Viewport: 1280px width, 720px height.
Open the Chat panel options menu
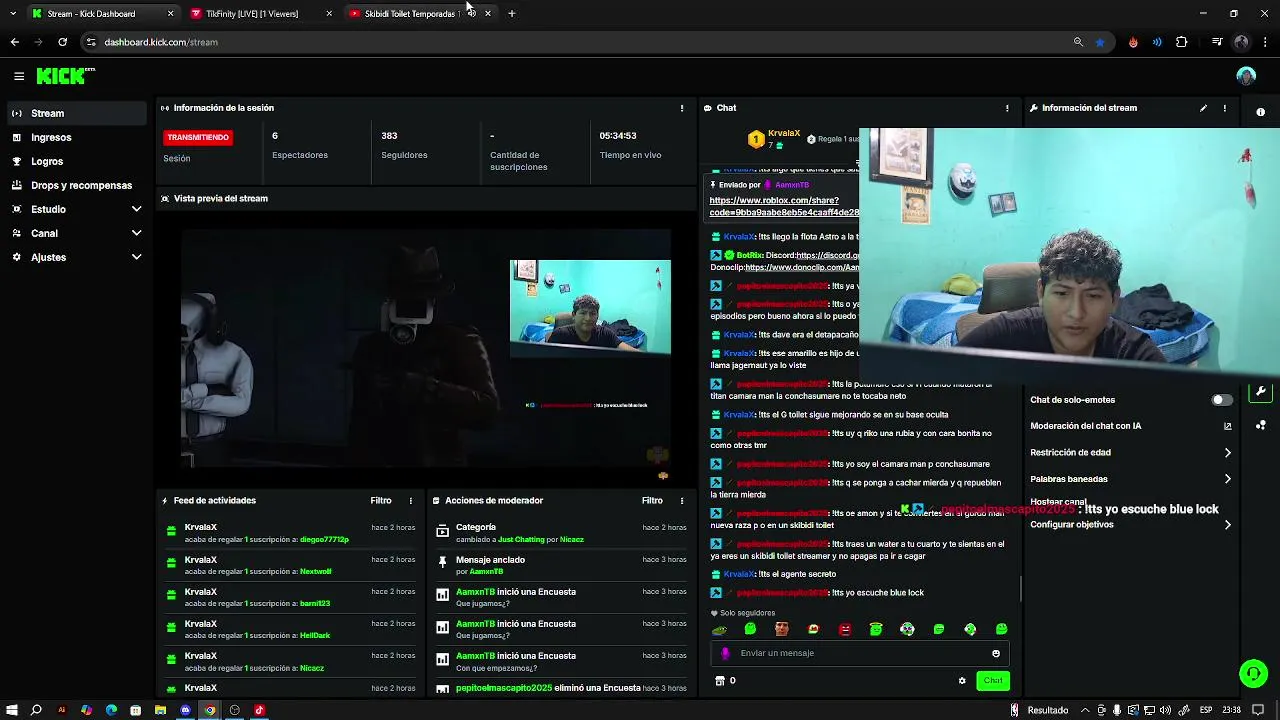pyautogui.click(x=1007, y=108)
